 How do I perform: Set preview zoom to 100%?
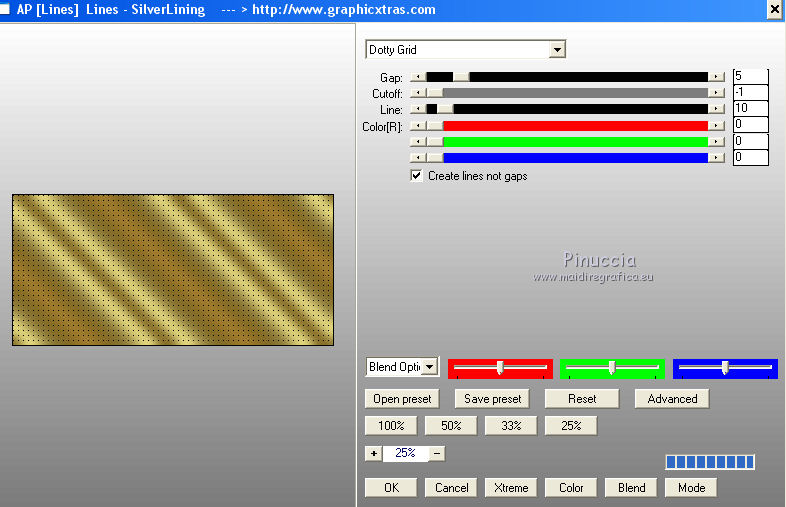tap(391, 426)
